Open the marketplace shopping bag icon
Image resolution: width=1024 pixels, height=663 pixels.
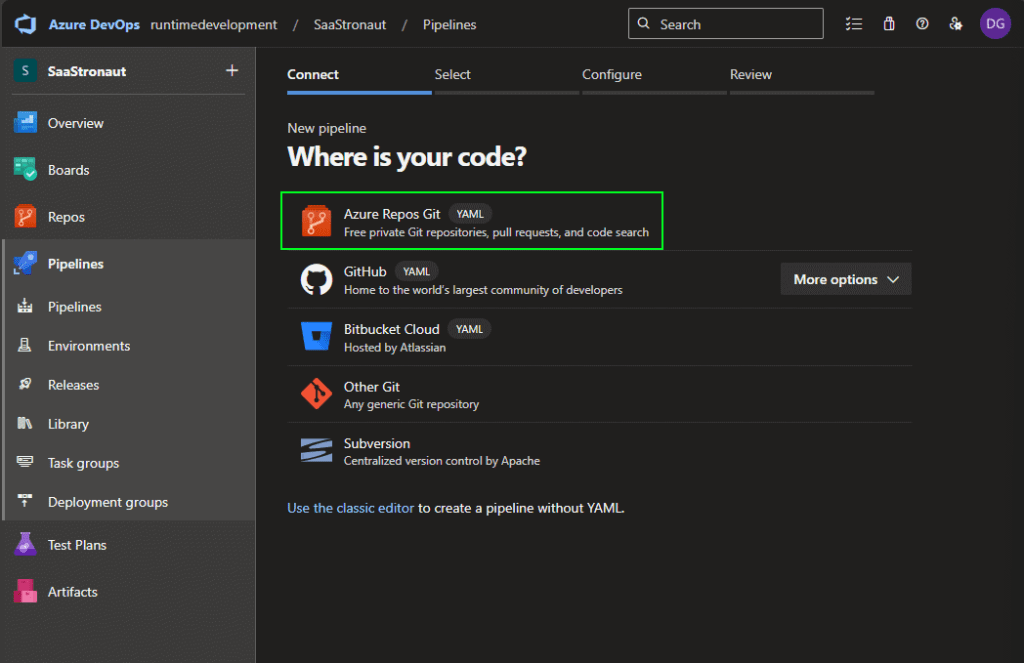pyautogui.click(x=888, y=24)
